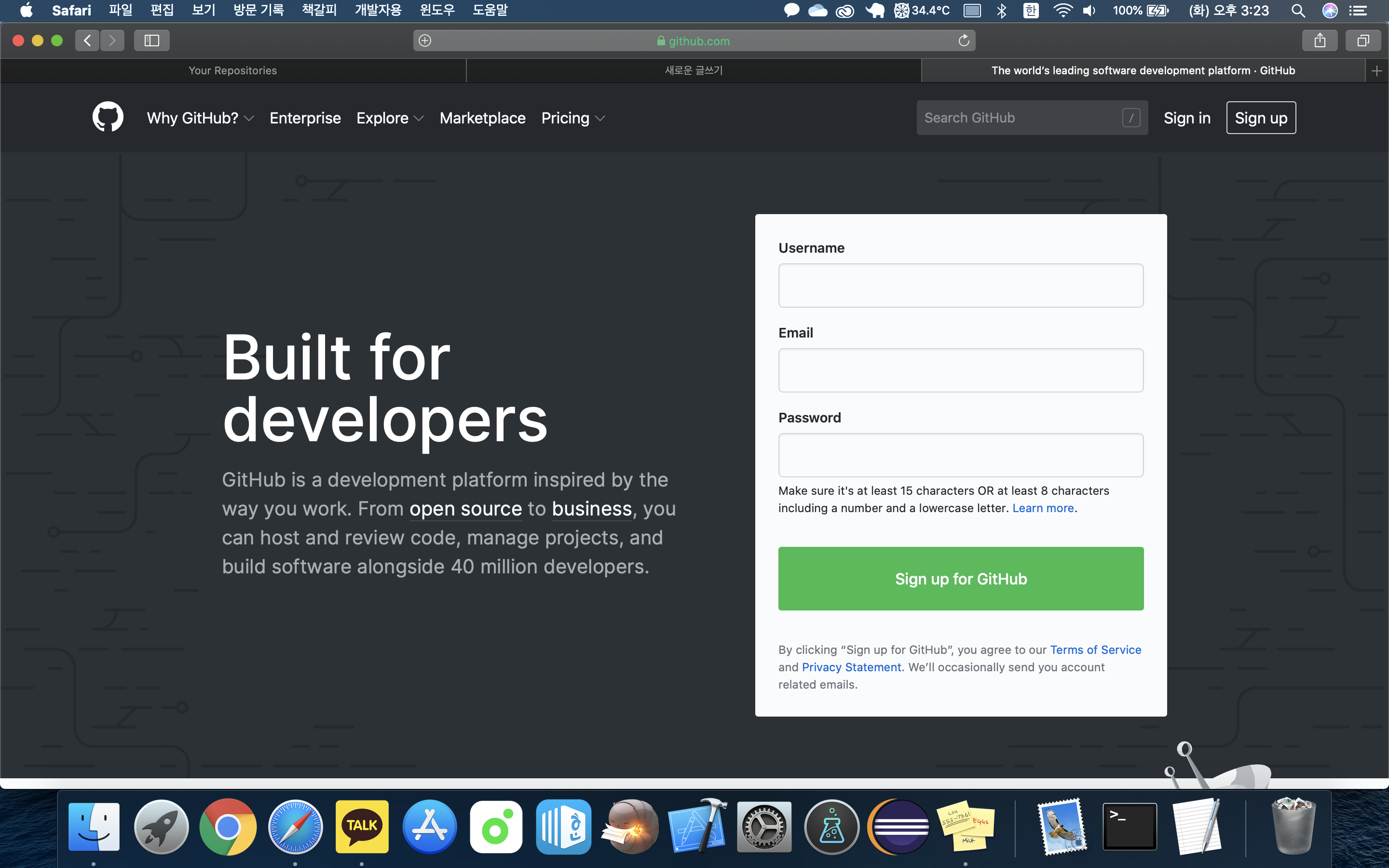Viewport: 1389px width, 868px height.
Task: Open Xcode from the Dock
Action: tap(697, 827)
